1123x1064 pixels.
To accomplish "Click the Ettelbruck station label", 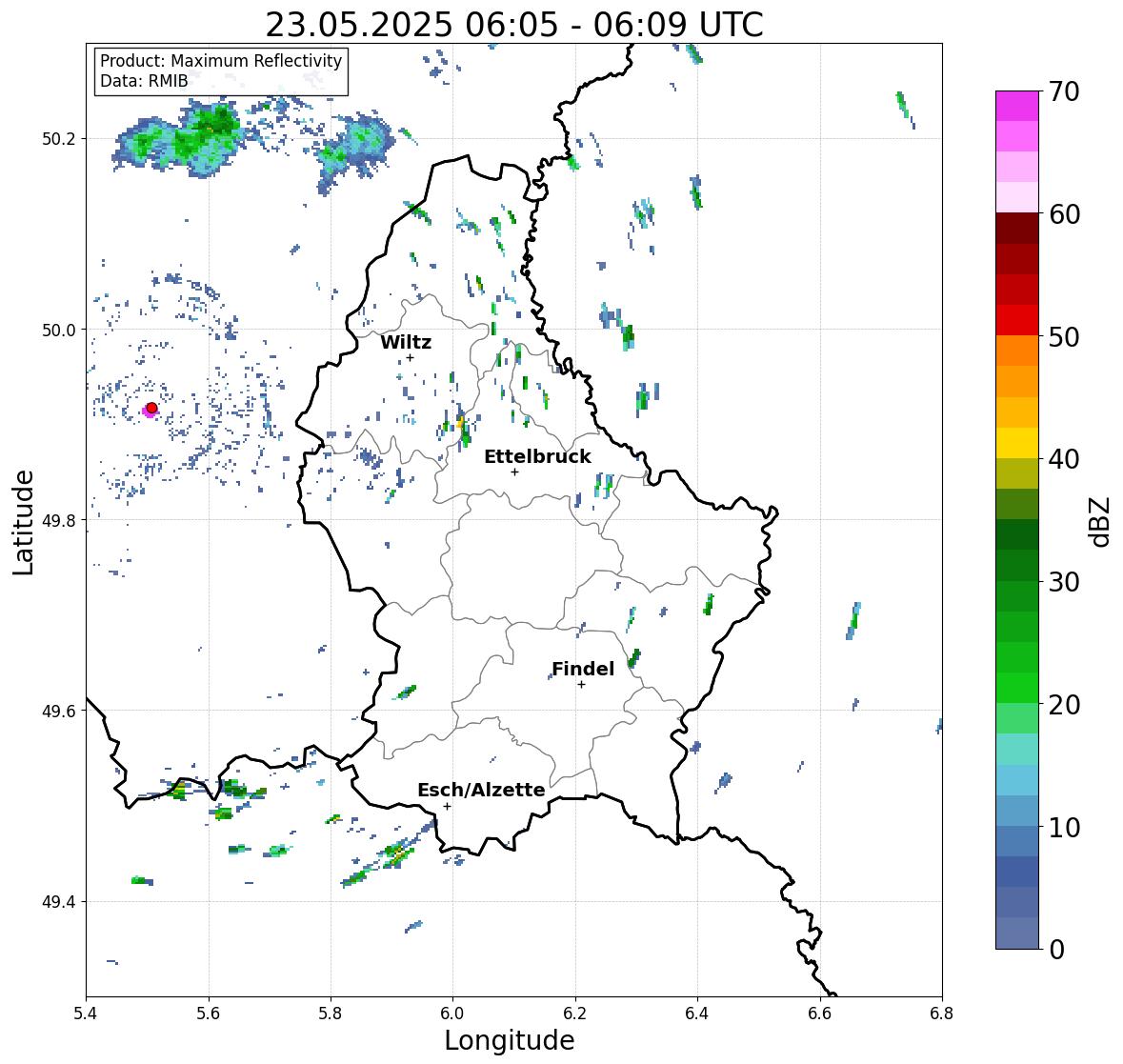I will pos(537,457).
